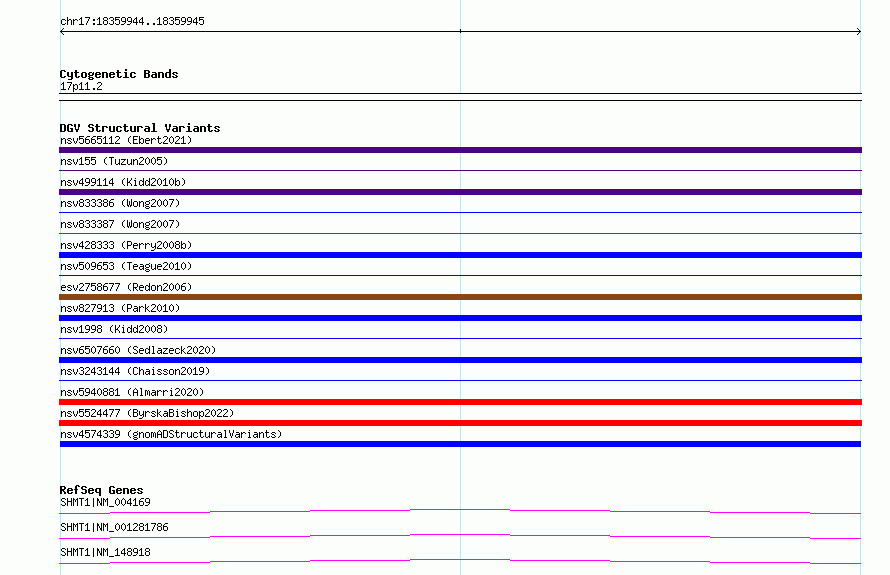Select the RefSeq Genes track title

click(x=101, y=490)
